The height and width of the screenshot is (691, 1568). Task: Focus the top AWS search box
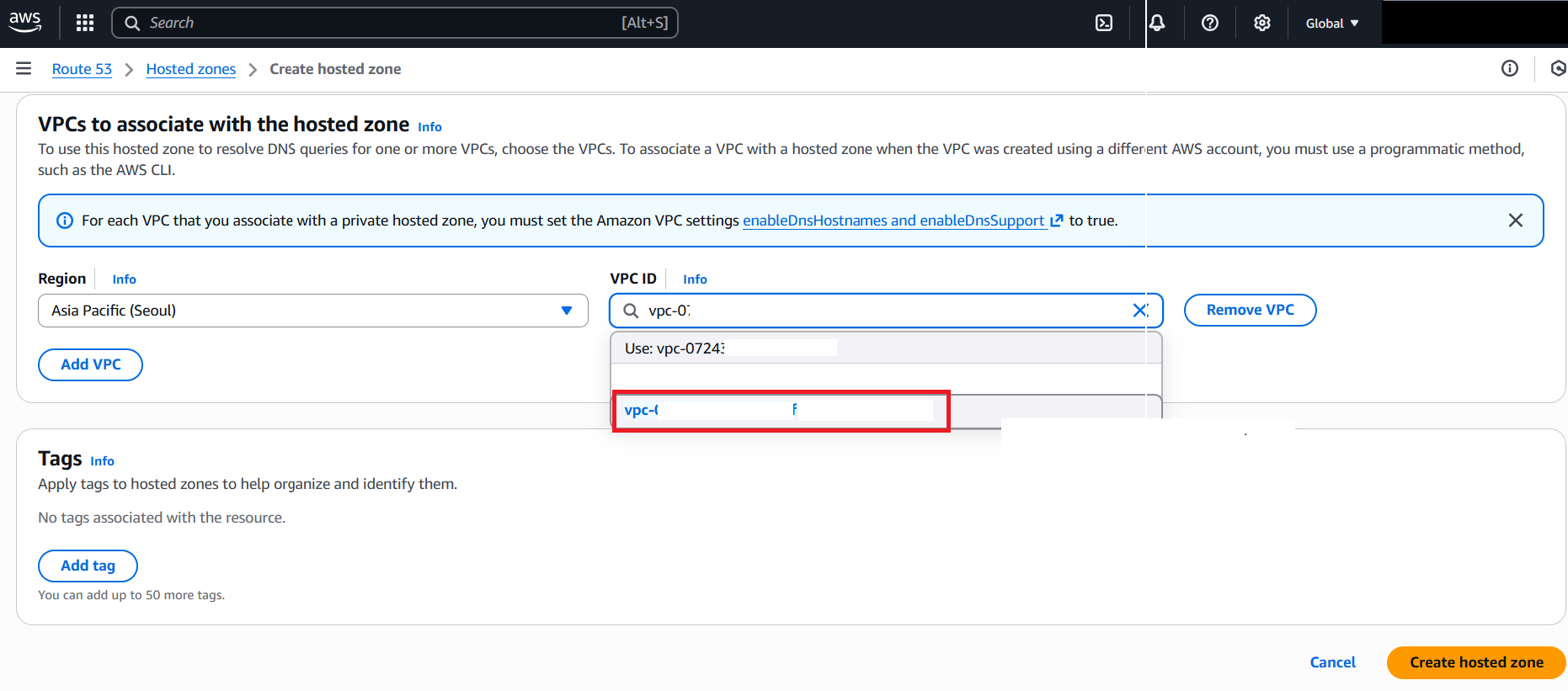tap(394, 23)
